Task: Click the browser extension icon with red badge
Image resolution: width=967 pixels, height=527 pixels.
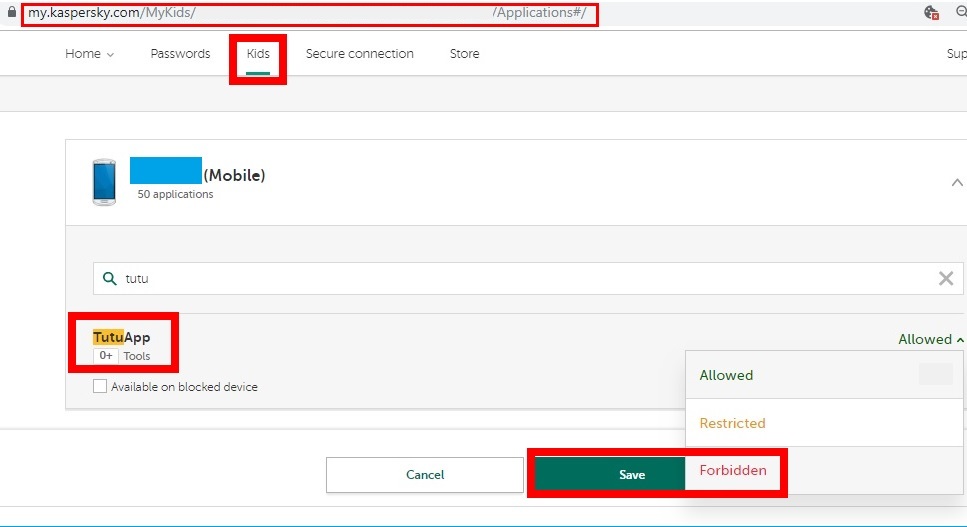Action: tap(931, 12)
